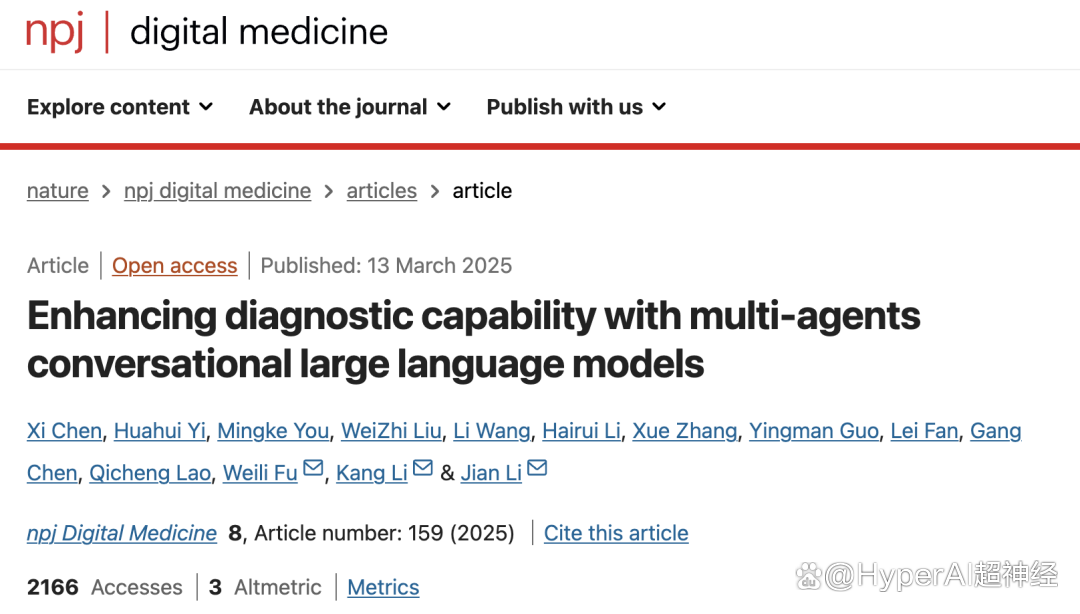This screenshot has width=1080, height=614.
Task: Expand the Publish with us menu
Action: tap(577, 107)
